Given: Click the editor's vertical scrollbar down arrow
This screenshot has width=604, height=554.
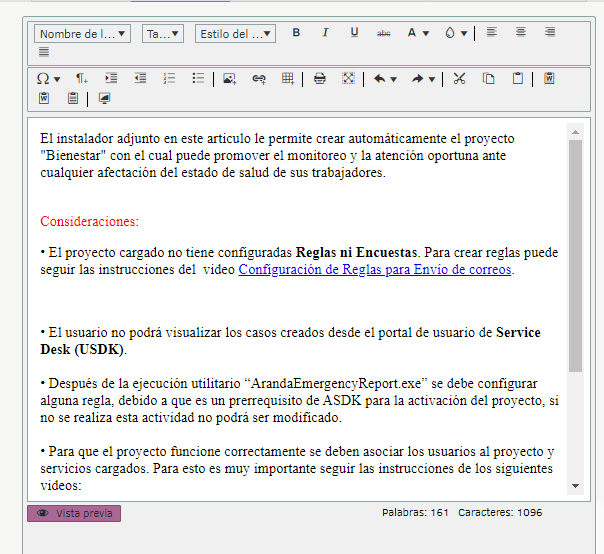Looking at the screenshot, I should [575, 485].
